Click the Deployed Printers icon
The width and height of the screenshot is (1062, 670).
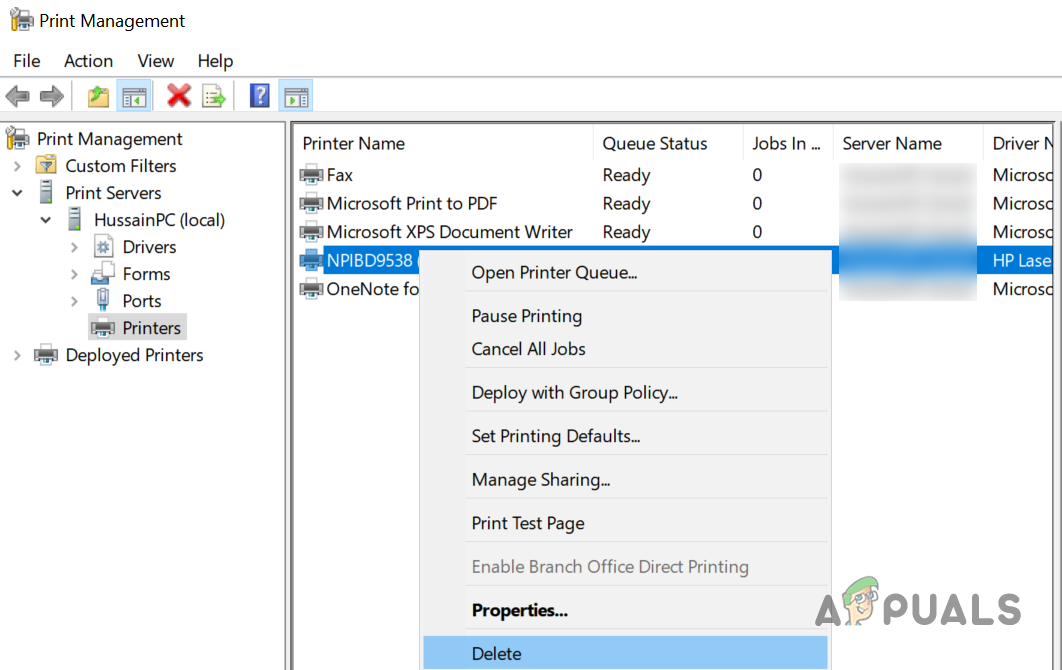click(46, 355)
